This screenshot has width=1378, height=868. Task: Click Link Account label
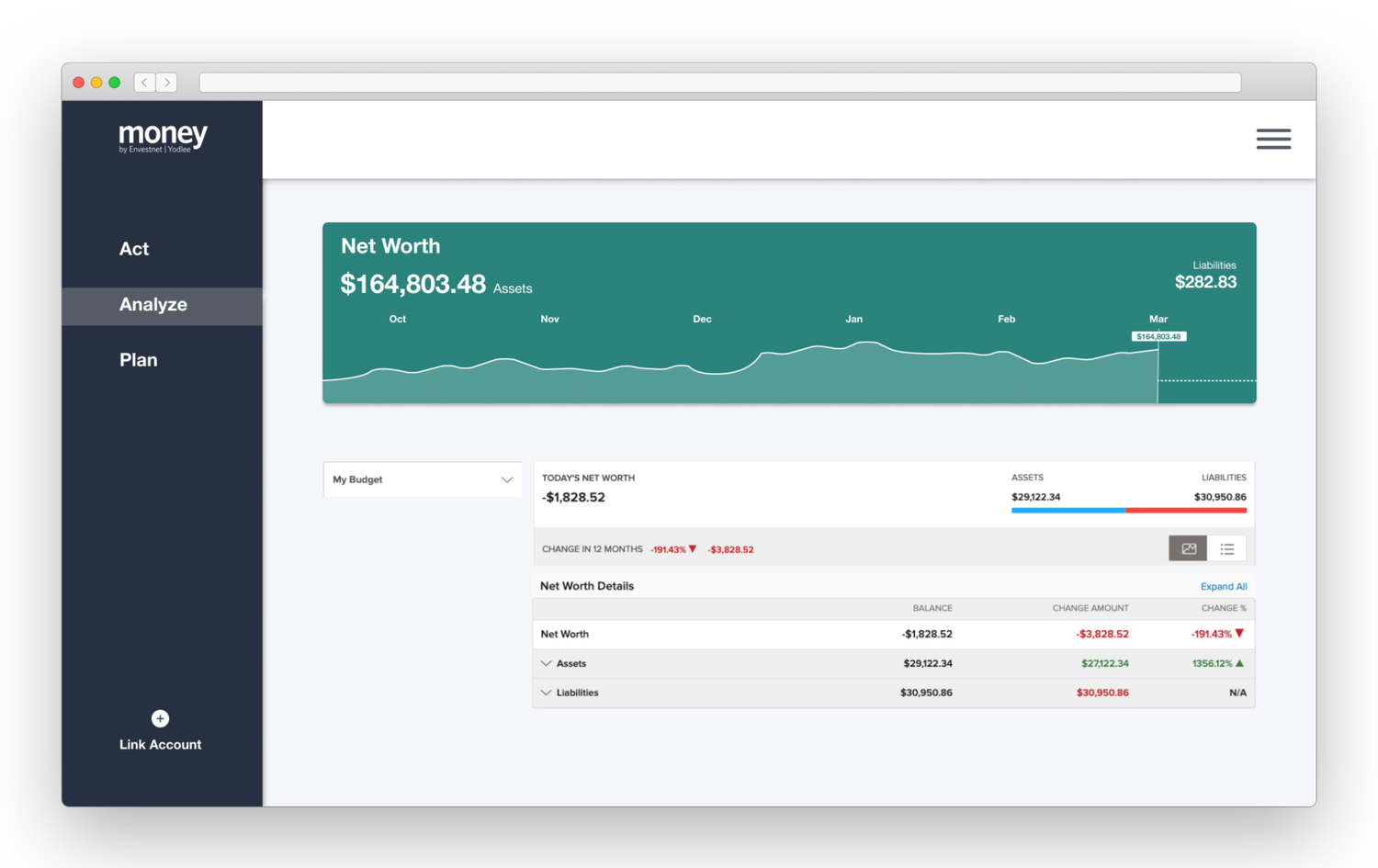160,745
